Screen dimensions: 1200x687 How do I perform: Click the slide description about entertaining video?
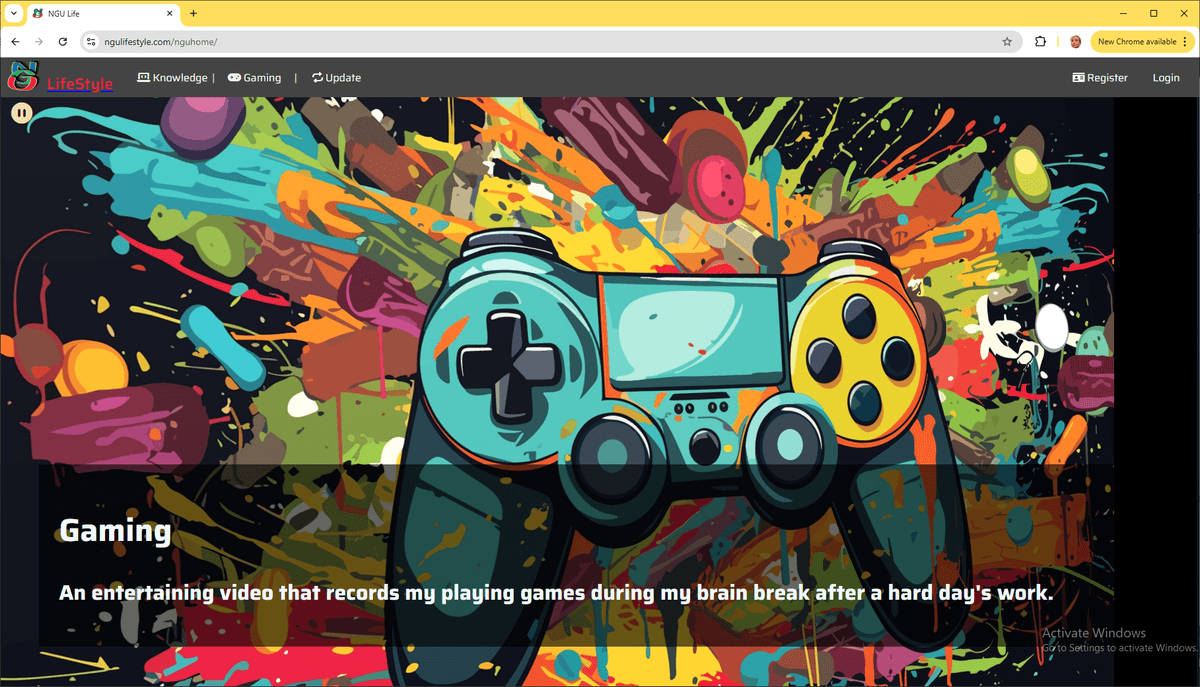pos(557,593)
